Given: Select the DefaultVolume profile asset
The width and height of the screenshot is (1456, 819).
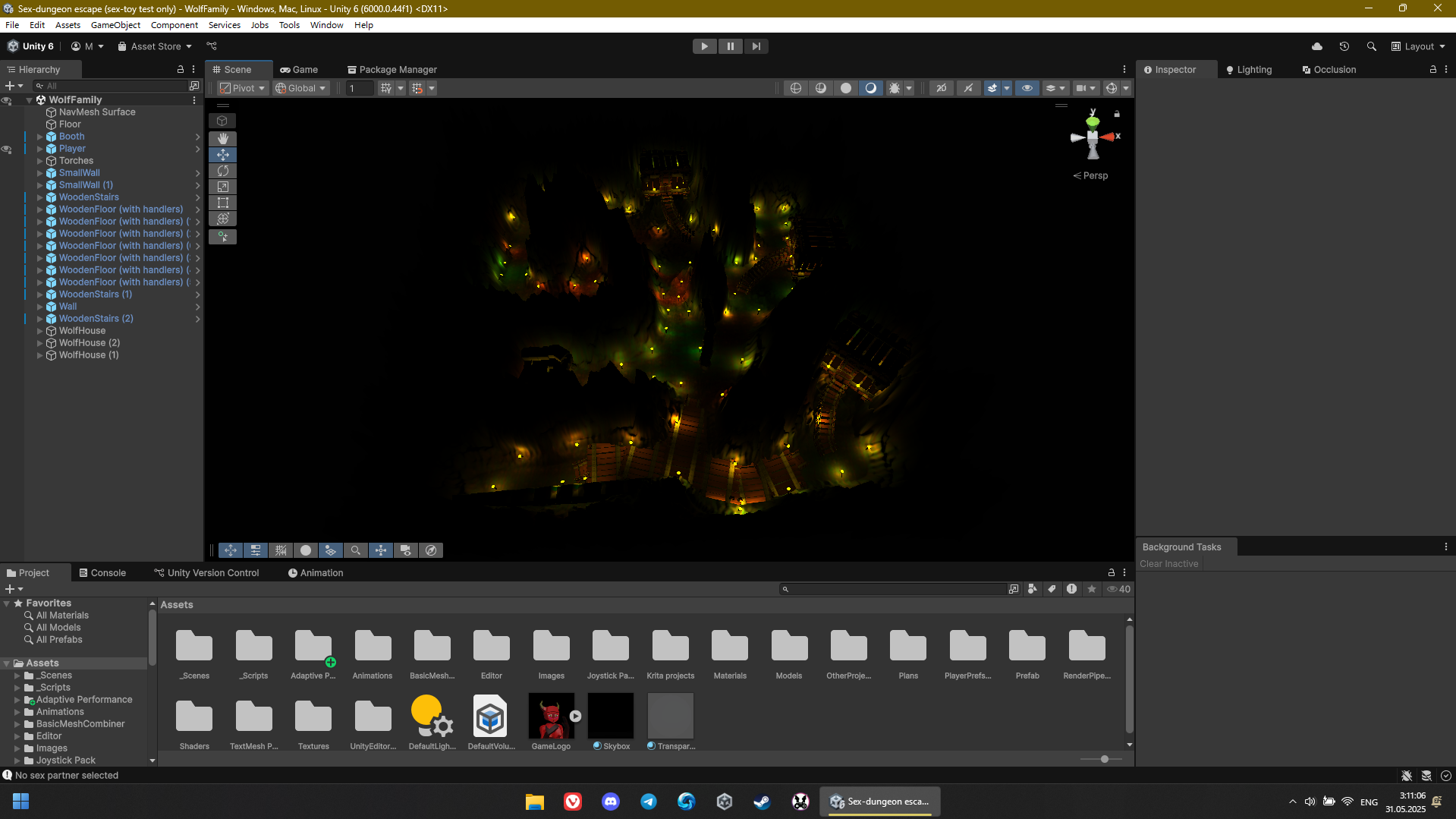Looking at the screenshot, I should tap(491, 722).
